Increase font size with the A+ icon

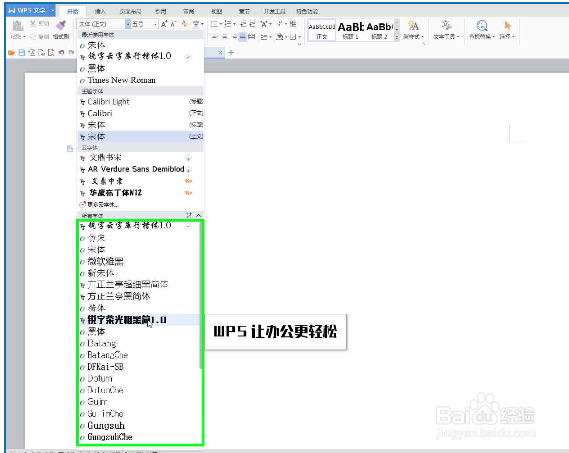click(x=164, y=24)
